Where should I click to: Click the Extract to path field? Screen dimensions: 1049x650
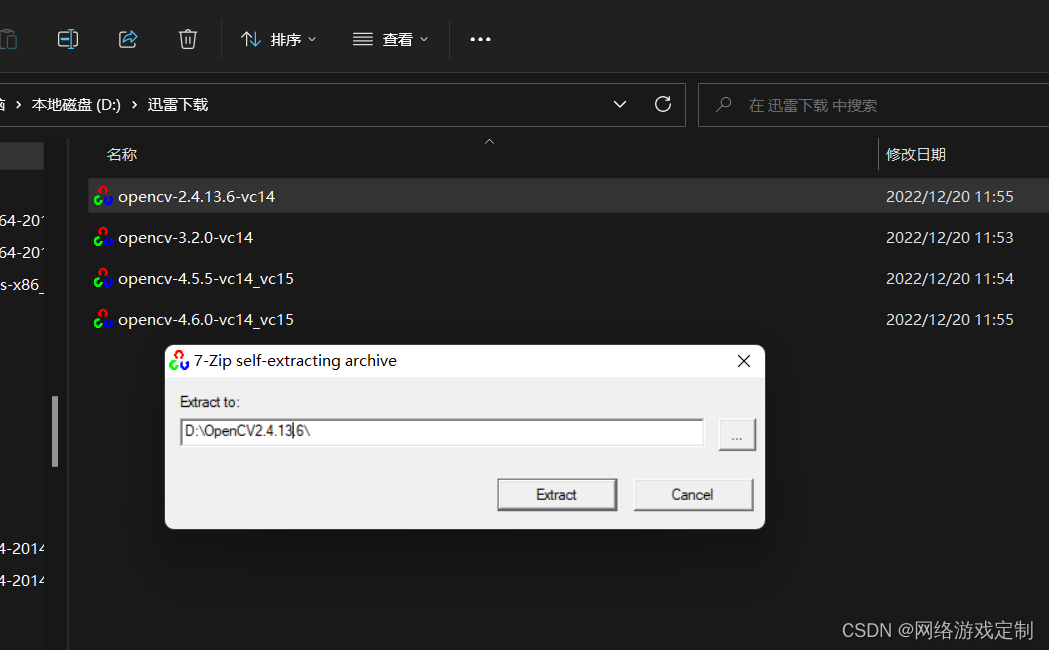pos(442,431)
